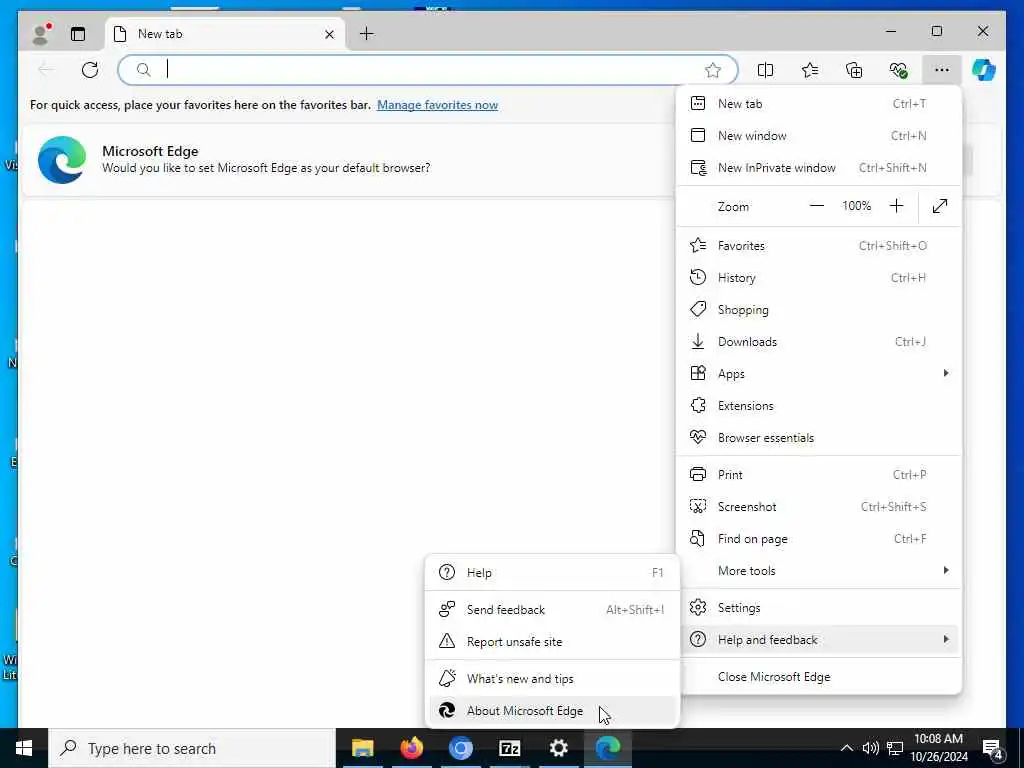Click the Refresh page icon

pyautogui.click(x=90, y=70)
